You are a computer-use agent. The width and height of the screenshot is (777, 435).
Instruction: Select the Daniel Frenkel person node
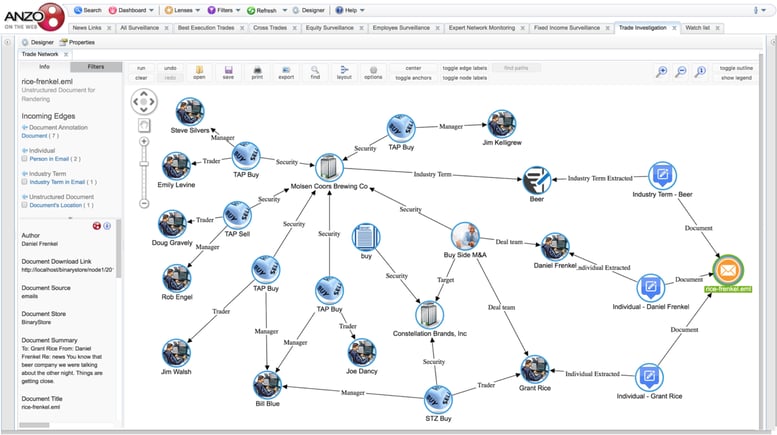(x=555, y=247)
